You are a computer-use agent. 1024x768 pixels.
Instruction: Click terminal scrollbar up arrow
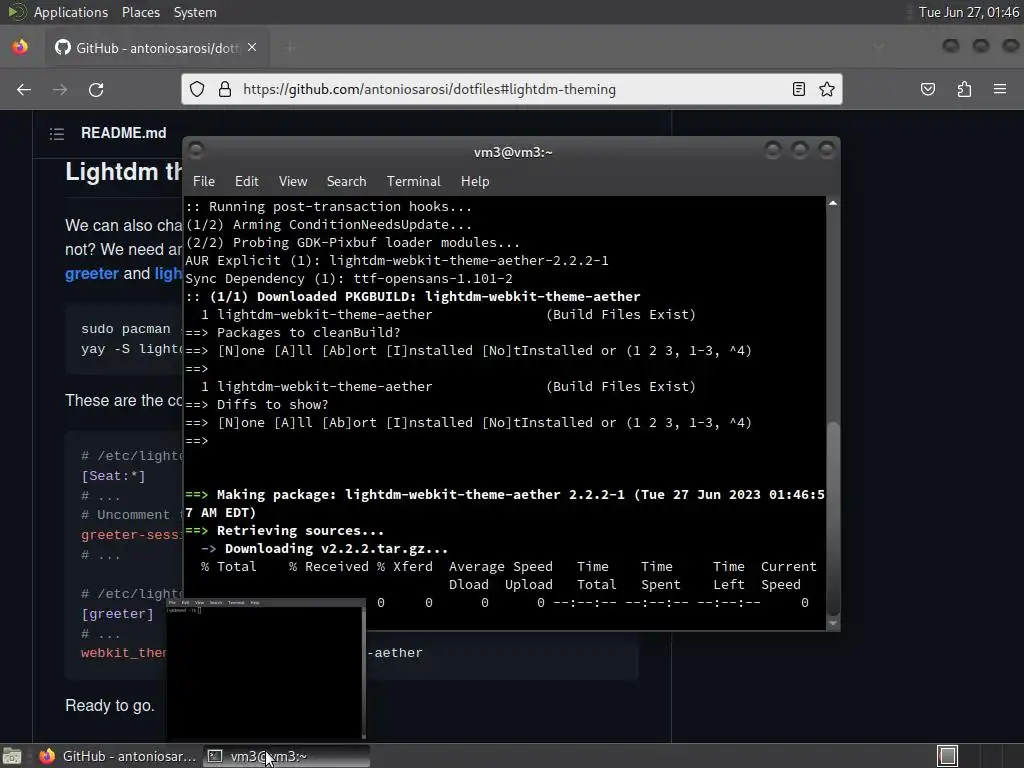click(x=833, y=204)
